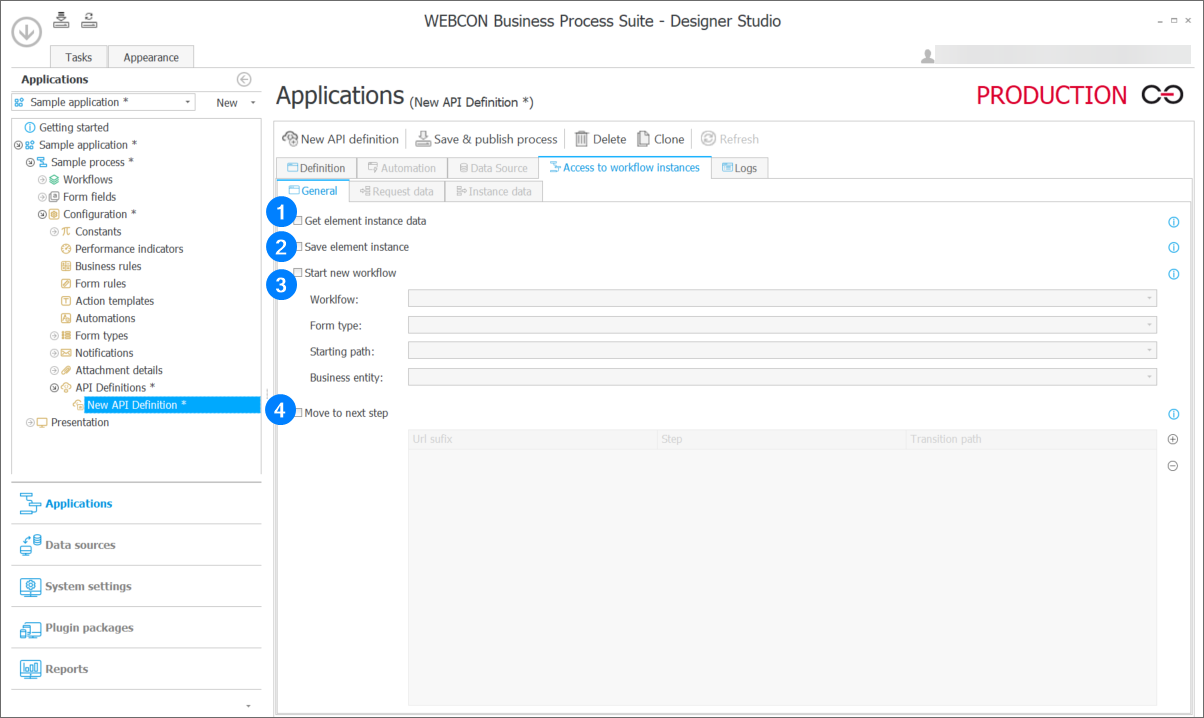Open the Sample application selector dropdown

point(103,102)
